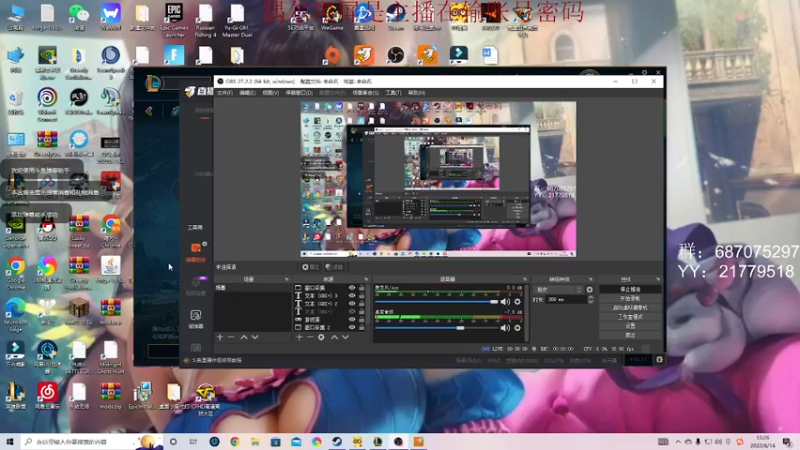The width and height of the screenshot is (800, 450).
Task: Toggle lock on the 窗口采集 source
Action: click(362, 288)
